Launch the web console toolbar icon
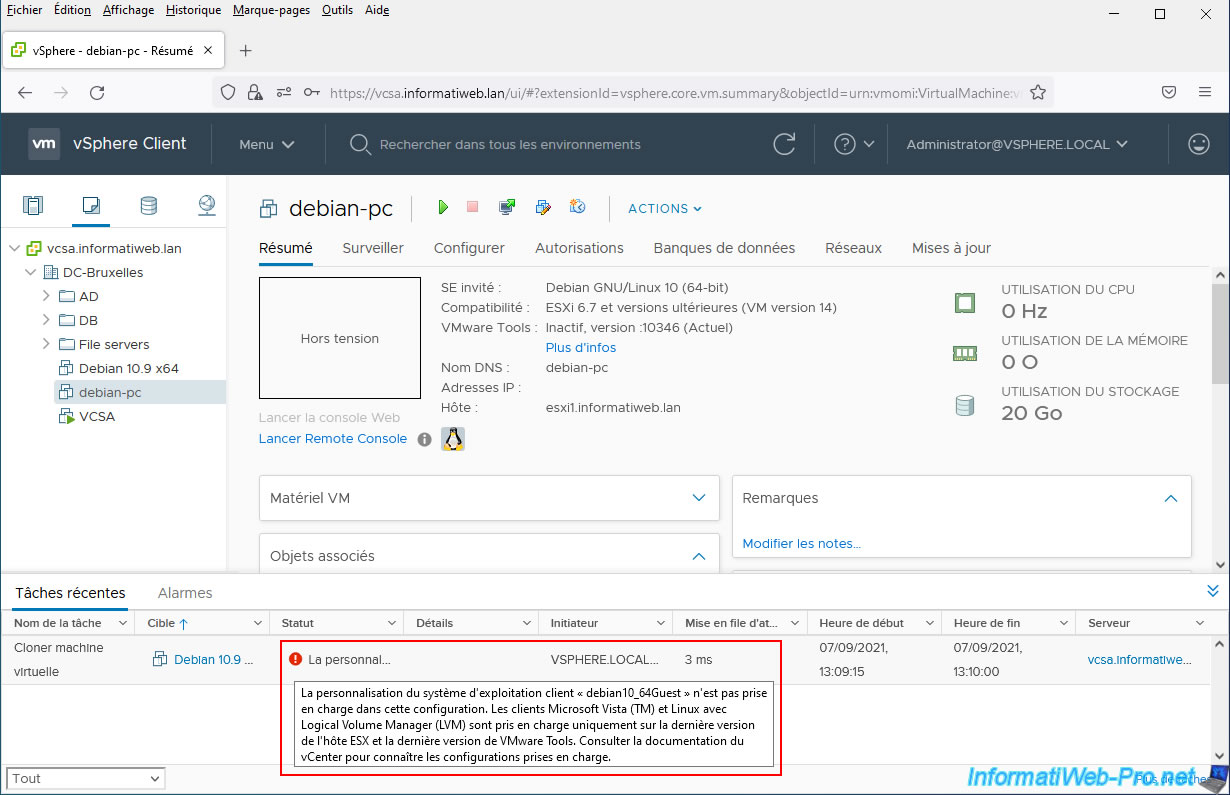The width and height of the screenshot is (1230, 795). click(x=507, y=207)
